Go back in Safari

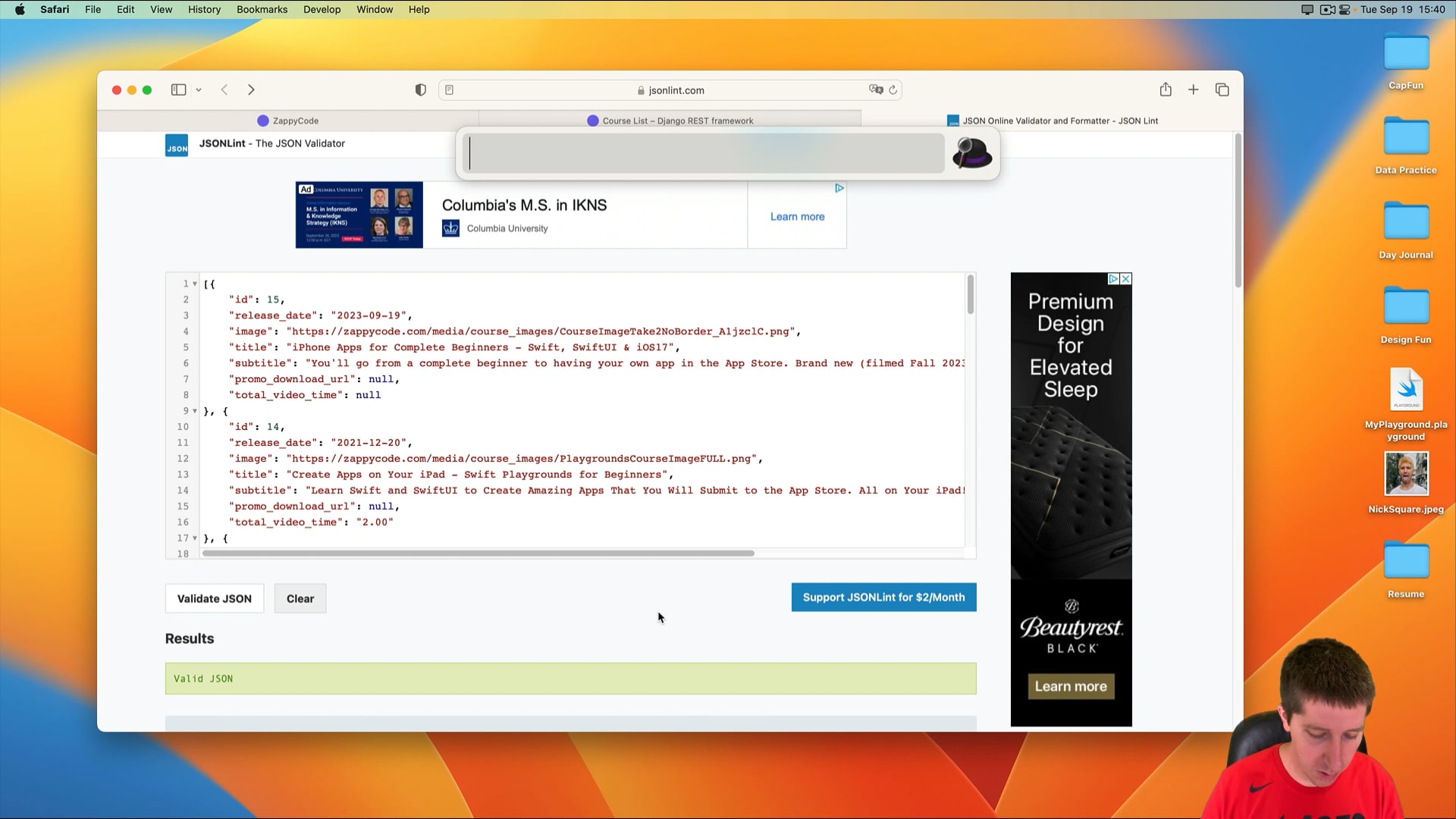click(x=224, y=89)
